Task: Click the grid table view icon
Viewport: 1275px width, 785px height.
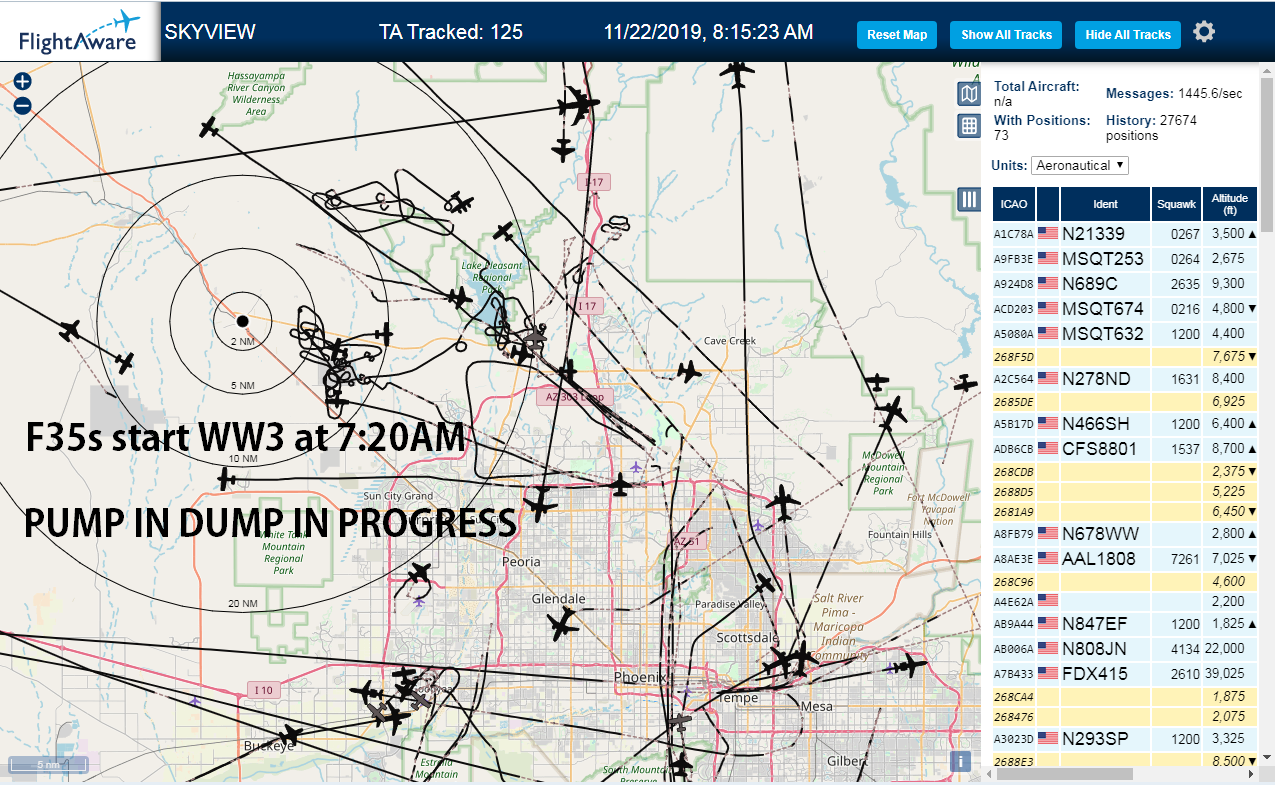Action: pyautogui.click(x=968, y=125)
